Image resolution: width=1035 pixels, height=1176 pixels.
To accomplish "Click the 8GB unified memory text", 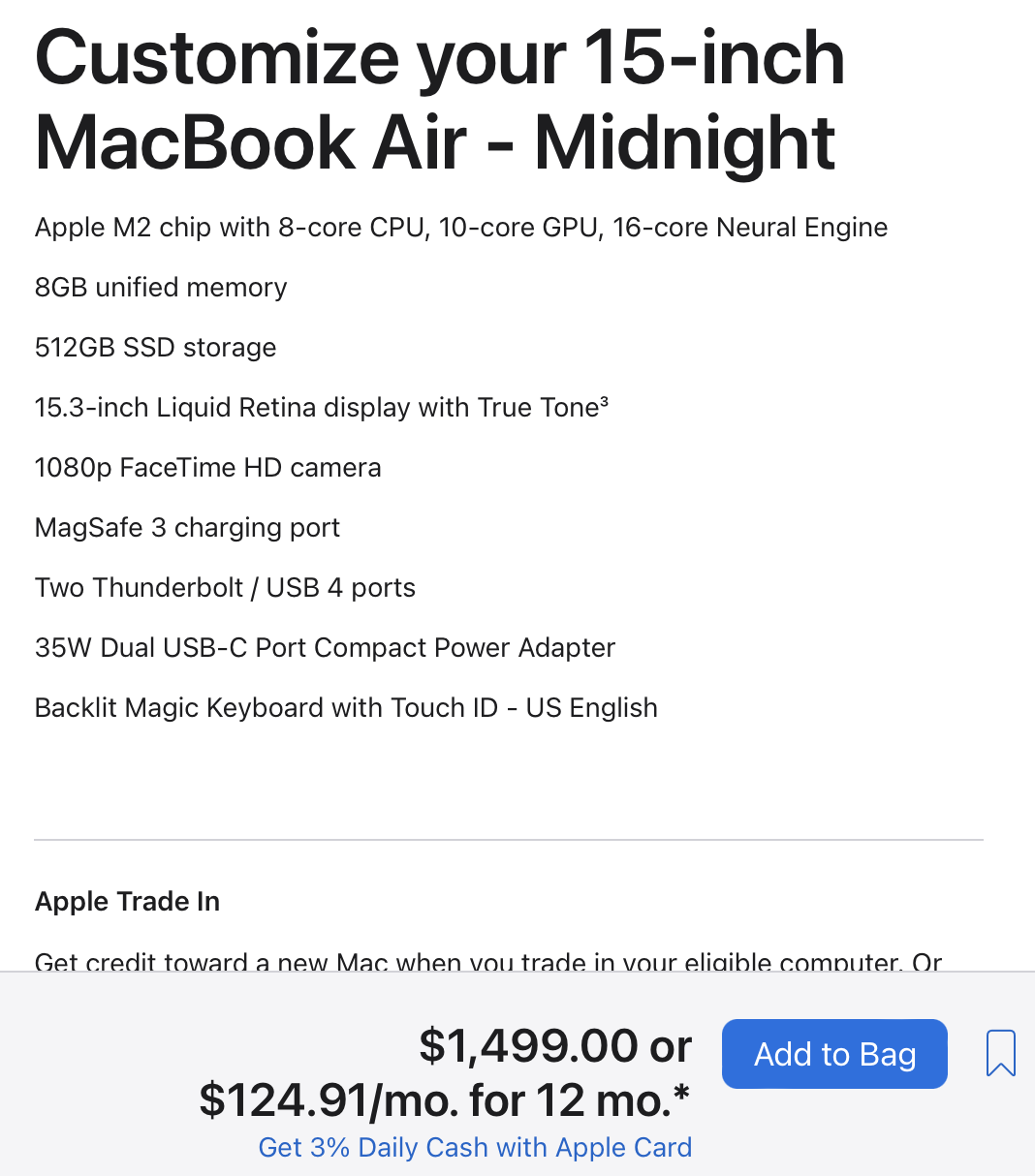I will [x=161, y=288].
